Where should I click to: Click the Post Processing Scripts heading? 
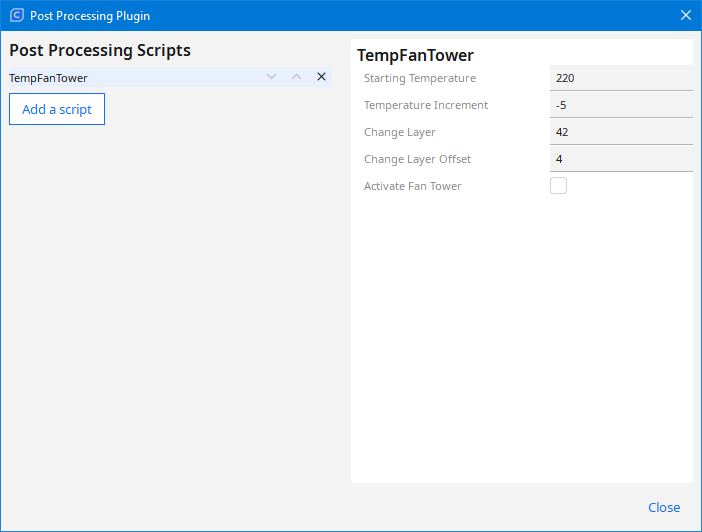(100, 50)
